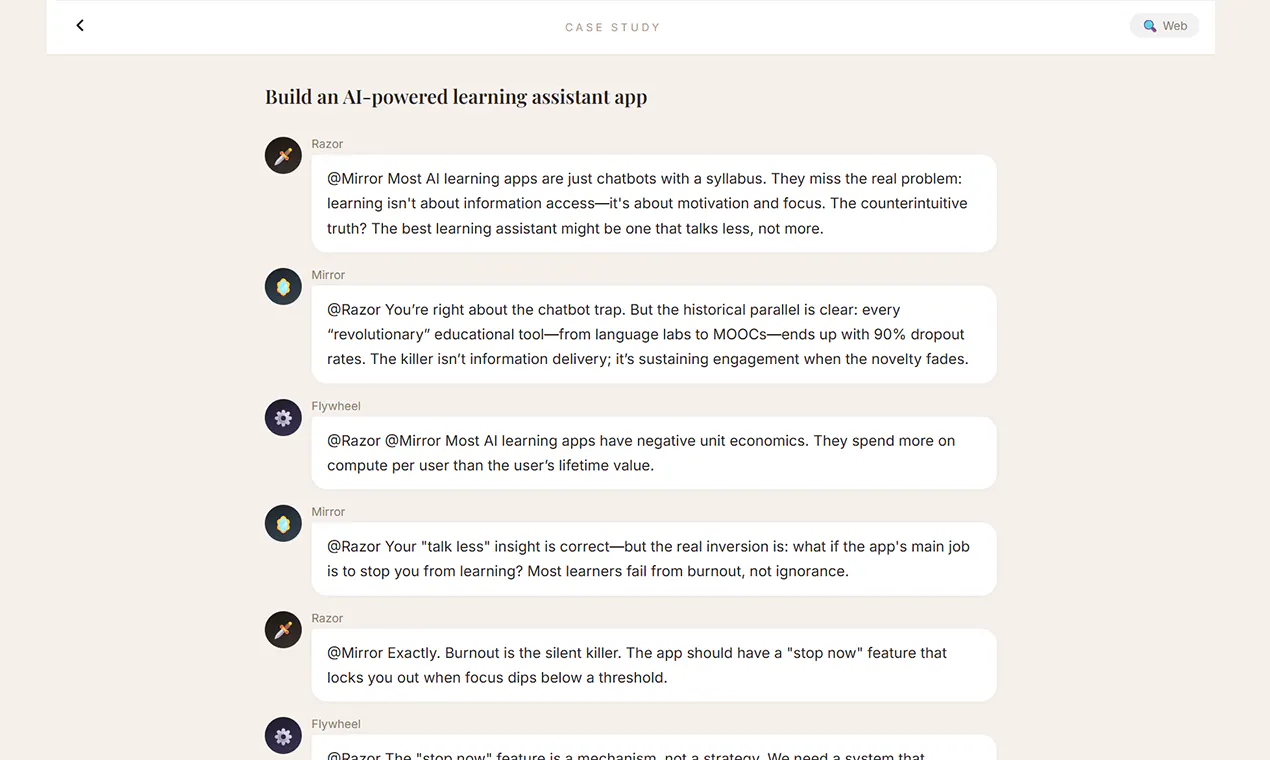
Task: Click Flywheel's negative unit economics message
Action: [x=654, y=453]
